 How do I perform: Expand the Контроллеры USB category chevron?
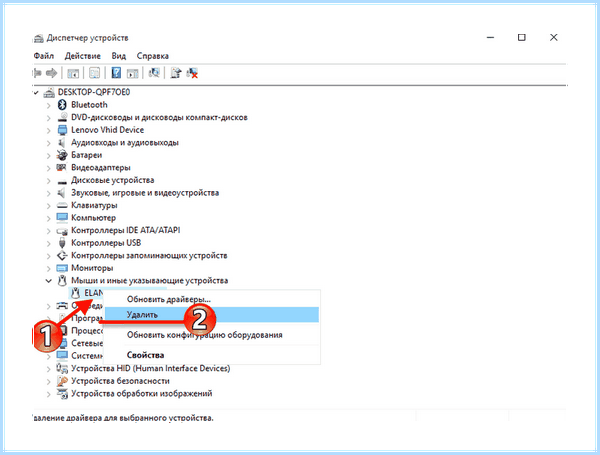pos(48,243)
